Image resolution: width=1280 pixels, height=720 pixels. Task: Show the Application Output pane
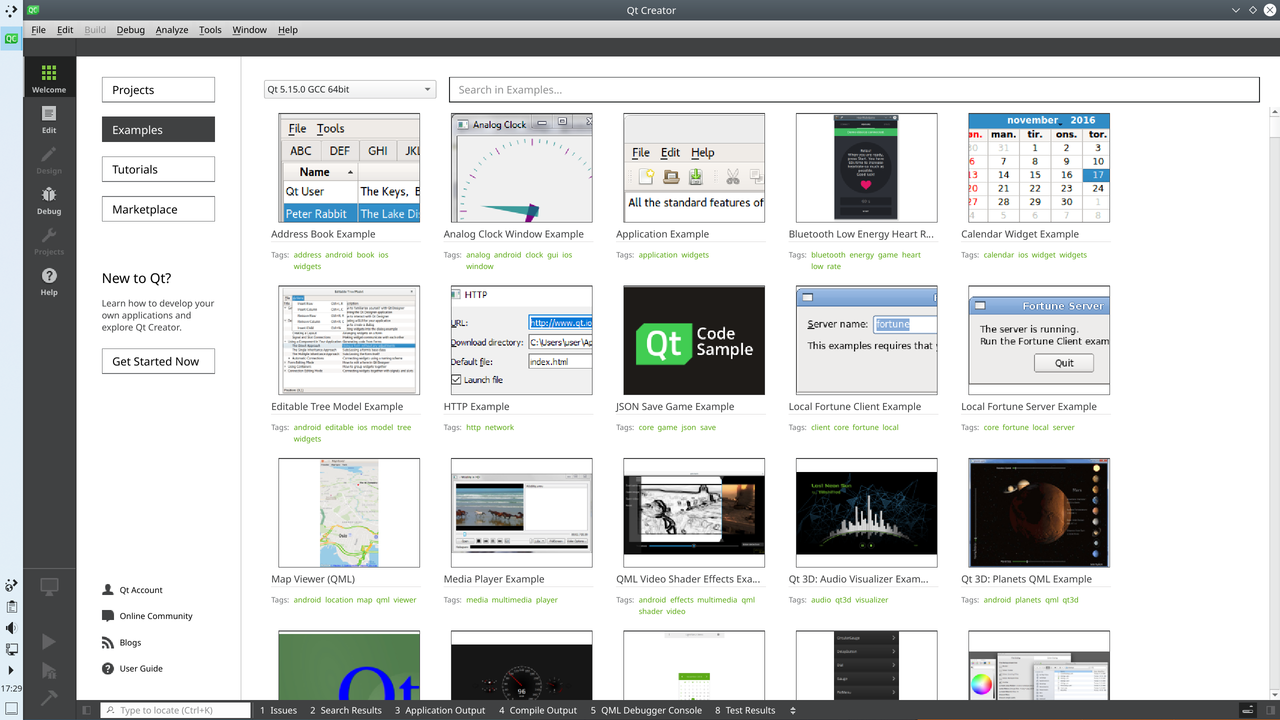point(440,710)
